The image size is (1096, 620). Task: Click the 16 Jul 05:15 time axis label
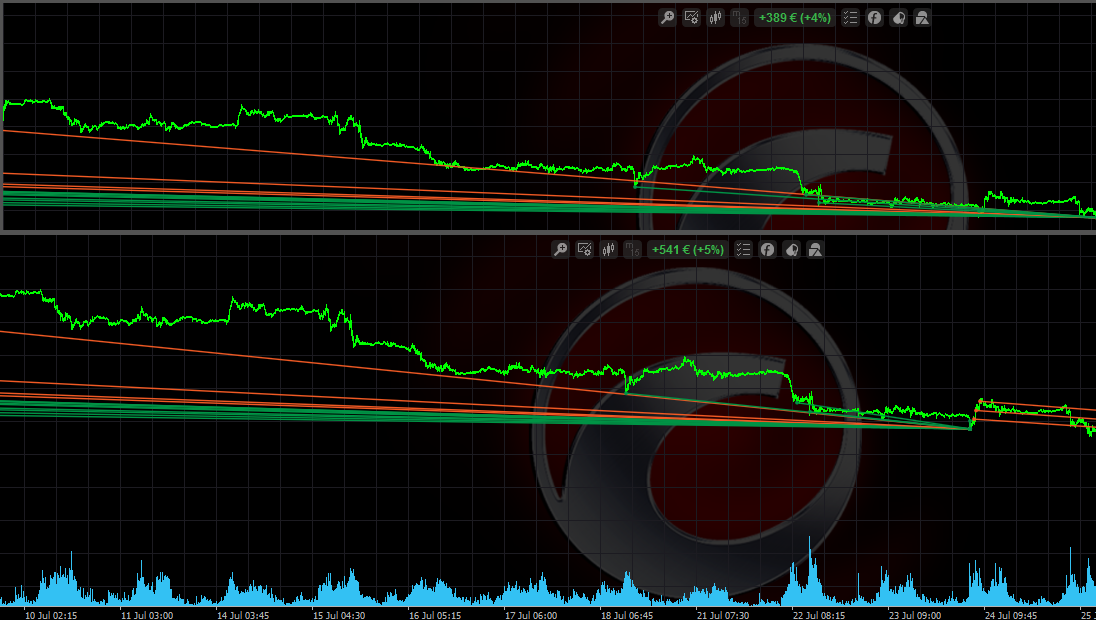435,614
